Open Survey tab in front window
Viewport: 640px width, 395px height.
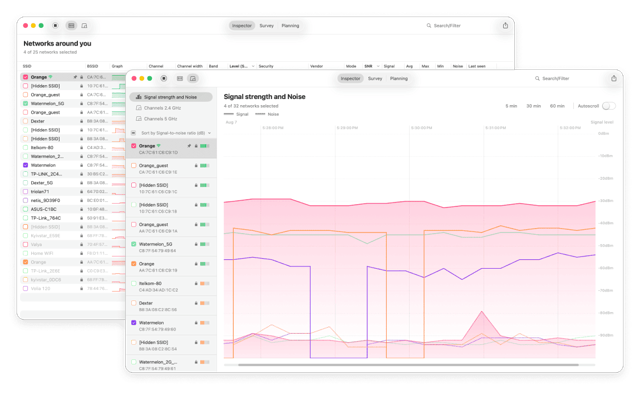pyautogui.click(x=375, y=78)
